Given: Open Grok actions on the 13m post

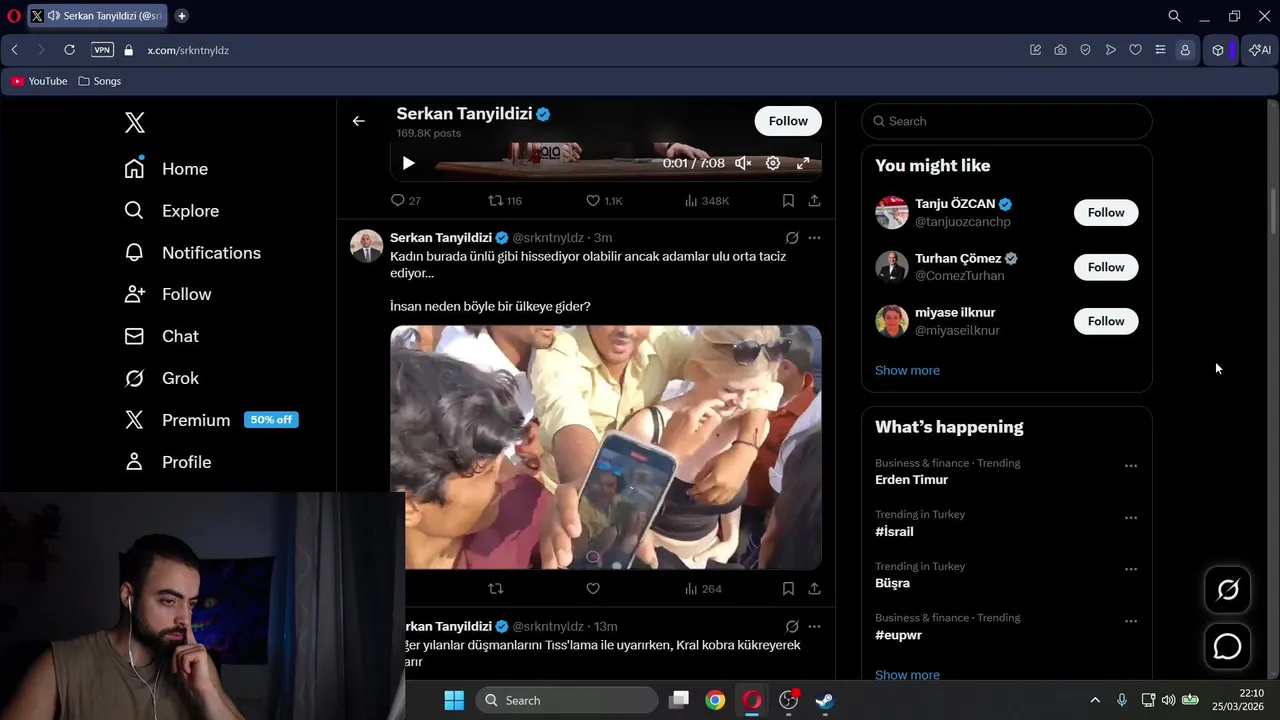Looking at the screenshot, I should tap(792, 627).
